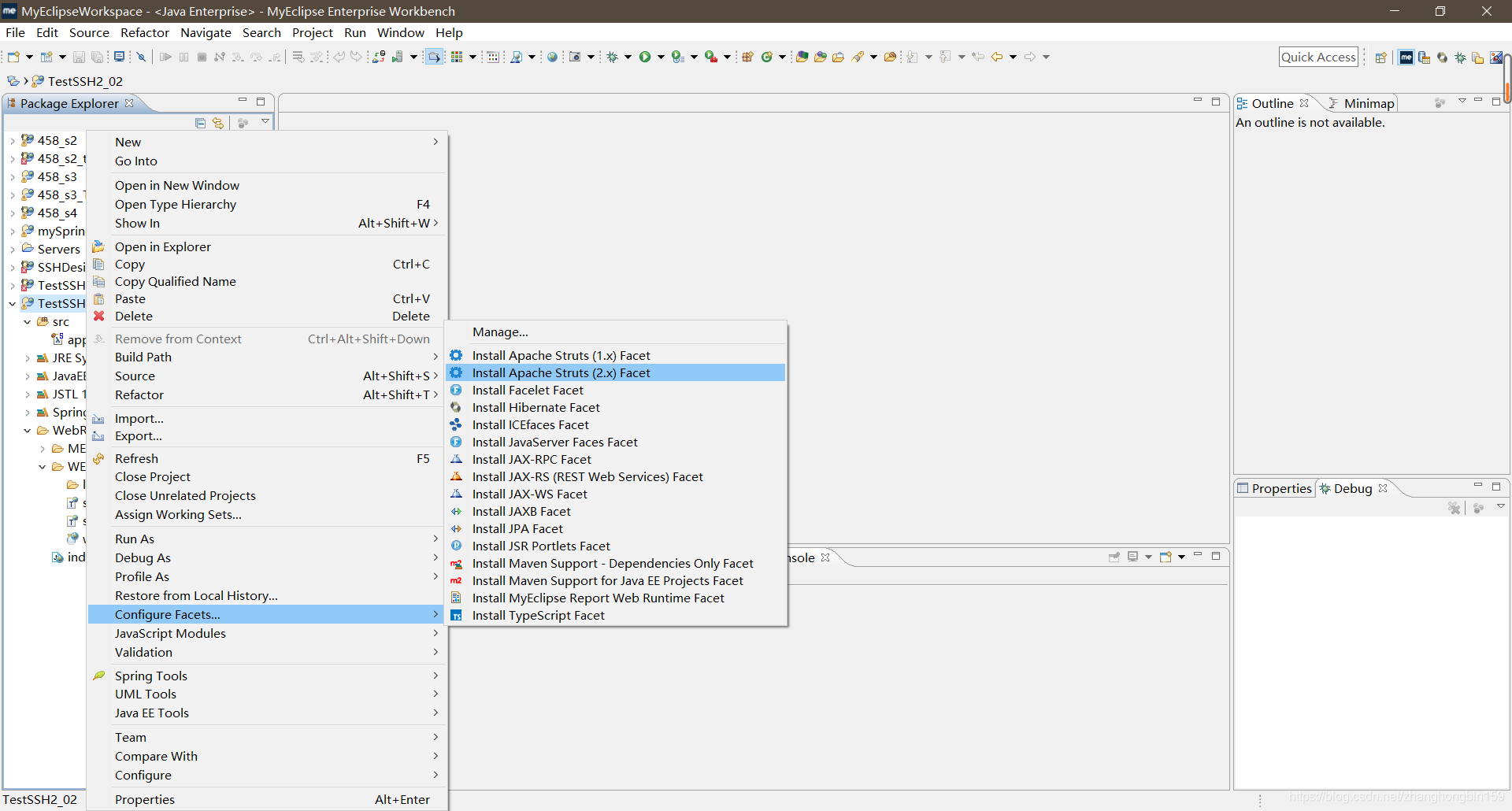1512x811 pixels.
Task: Open the New wizard dropdown arrow
Action: point(29,57)
